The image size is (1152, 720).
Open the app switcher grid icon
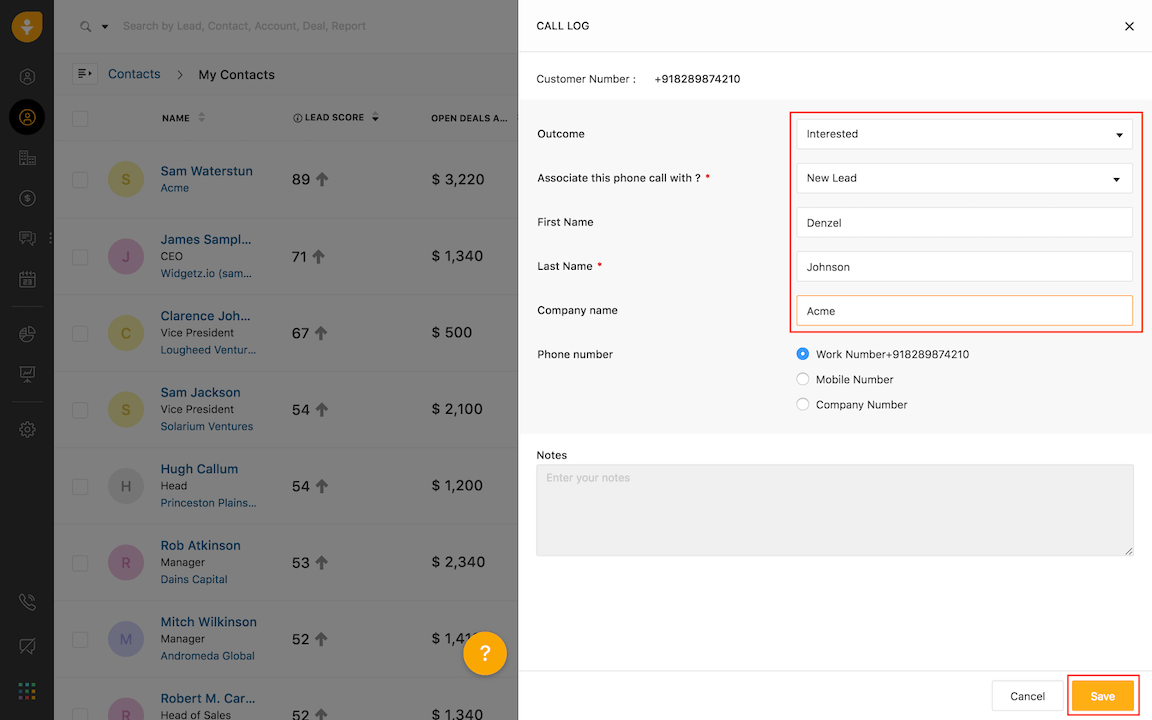[27, 691]
